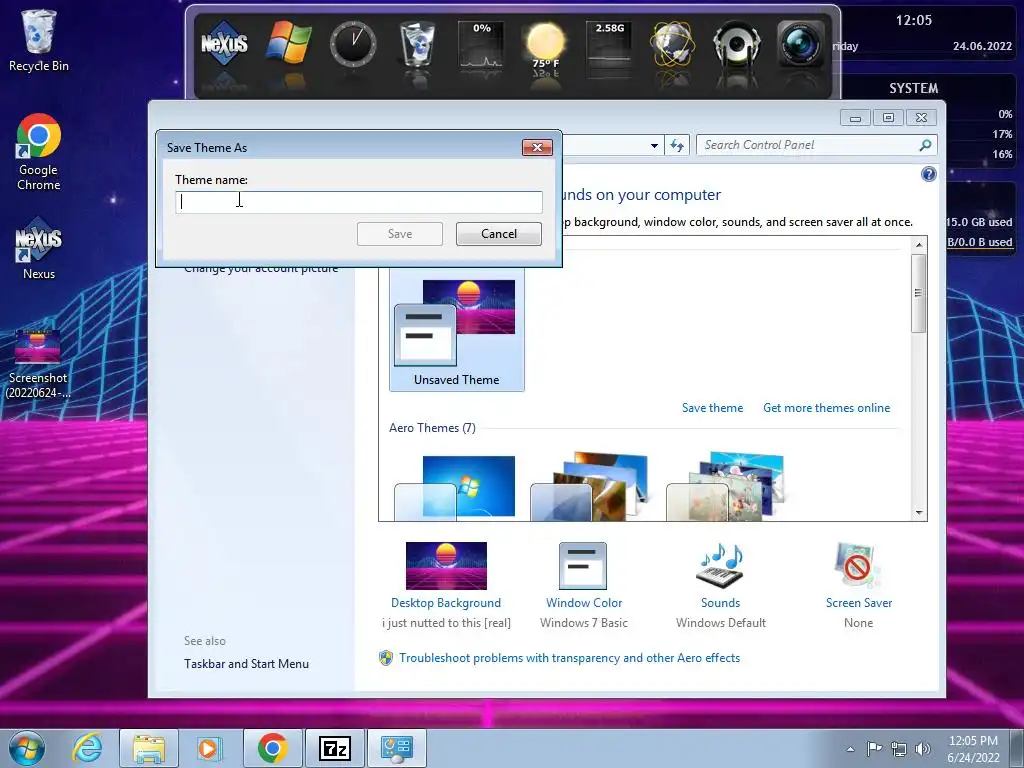Open the analog clock dock icon

coord(353,44)
